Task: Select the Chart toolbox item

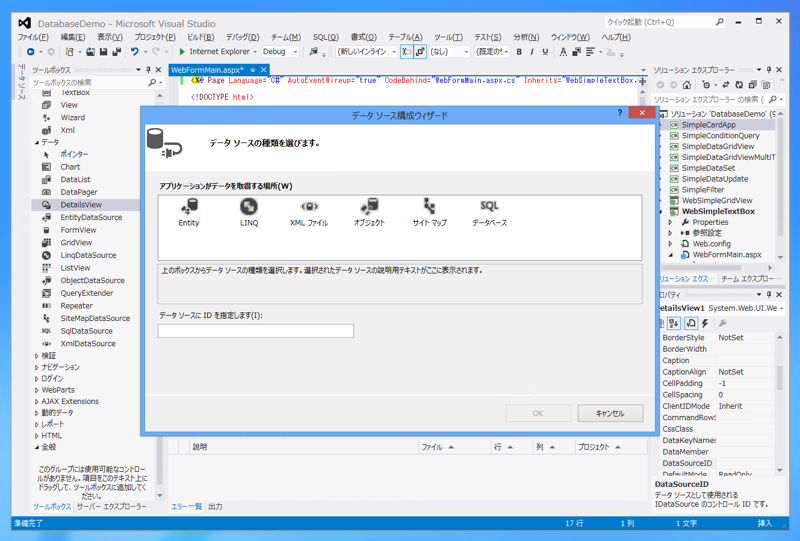Action: [x=86, y=167]
